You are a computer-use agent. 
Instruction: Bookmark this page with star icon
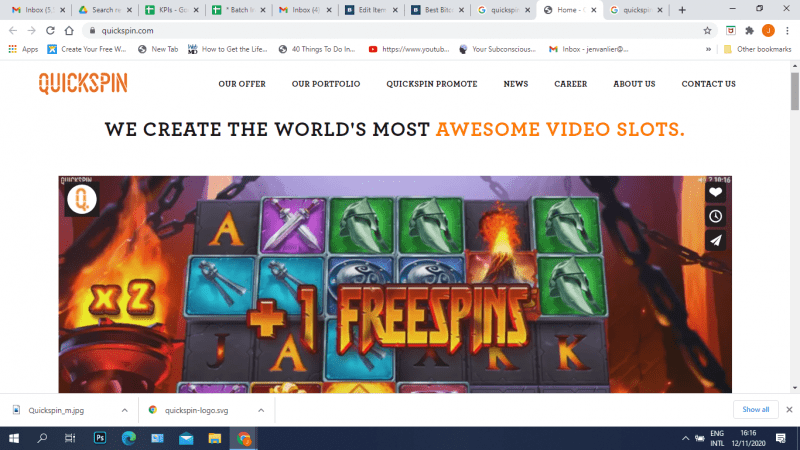click(x=707, y=31)
